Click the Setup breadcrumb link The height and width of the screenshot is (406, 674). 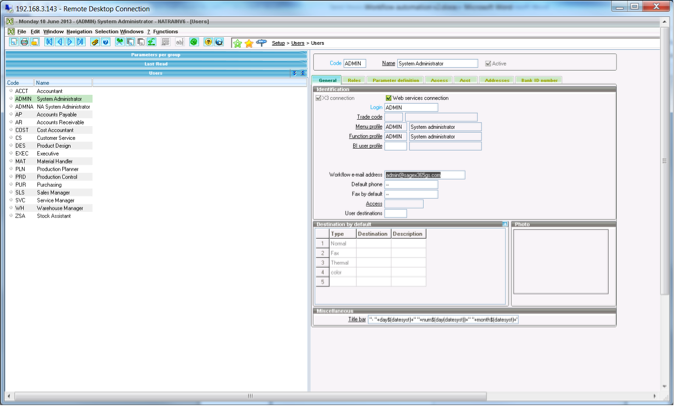pyautogui.click(x=278, y=43)
